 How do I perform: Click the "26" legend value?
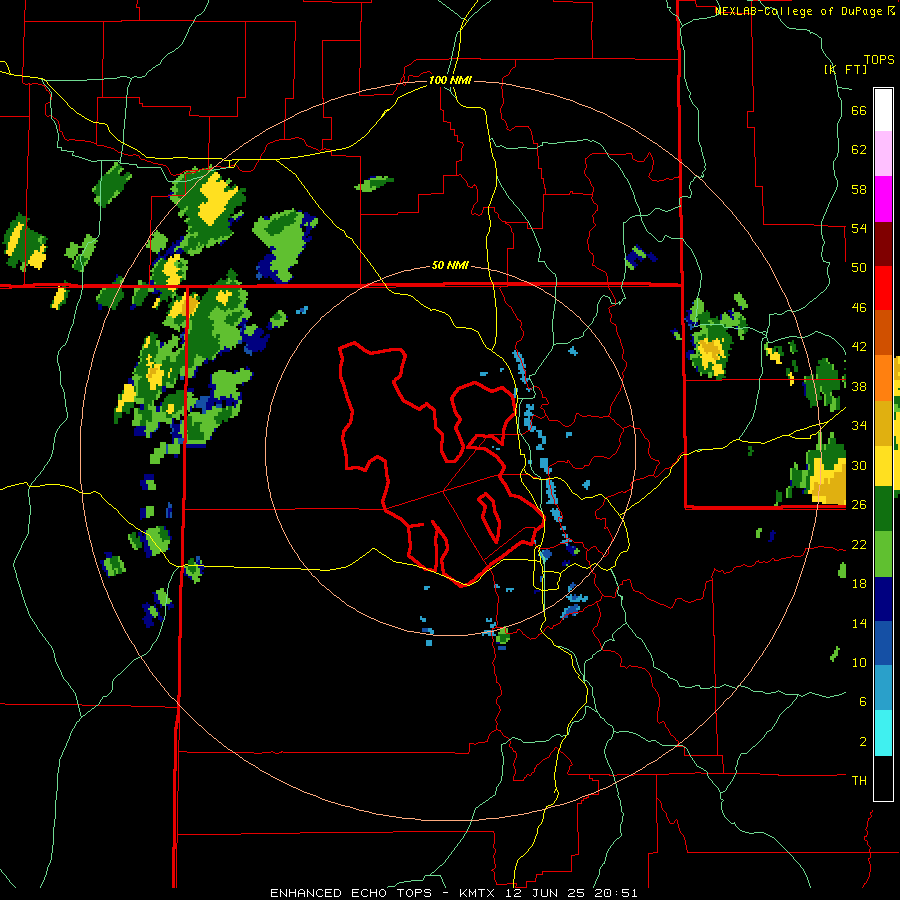tap(859, 505)
